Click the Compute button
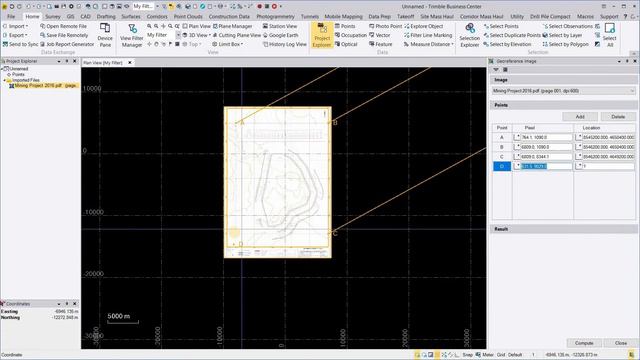The height and width of the screenshot is (360, 640). (x=584, y=343)
